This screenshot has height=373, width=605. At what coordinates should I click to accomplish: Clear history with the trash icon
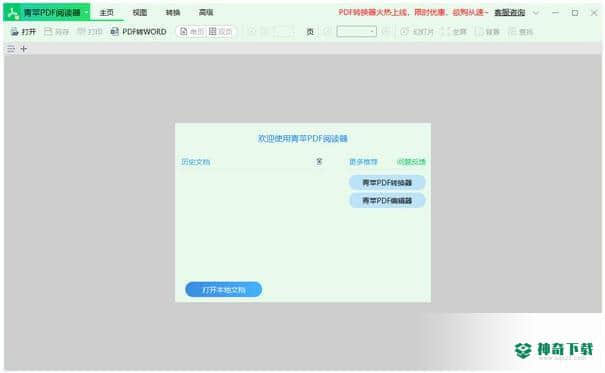319,162
